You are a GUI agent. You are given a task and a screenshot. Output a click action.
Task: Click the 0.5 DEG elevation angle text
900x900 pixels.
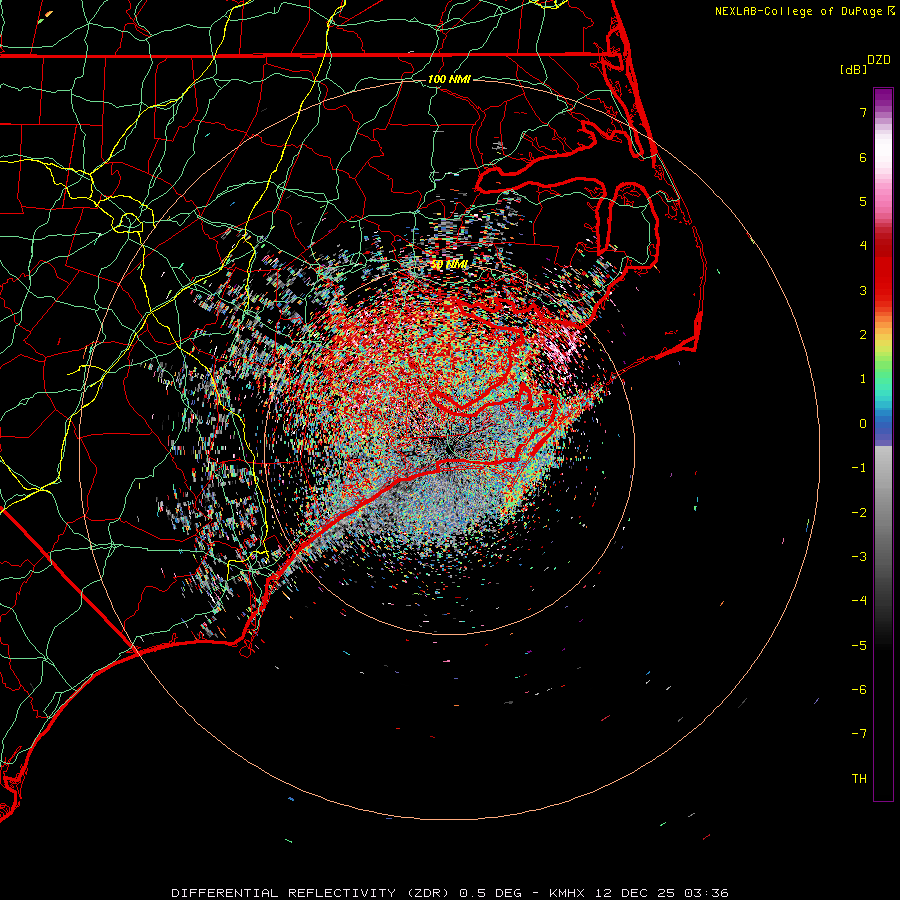click(x=490, y=893)
